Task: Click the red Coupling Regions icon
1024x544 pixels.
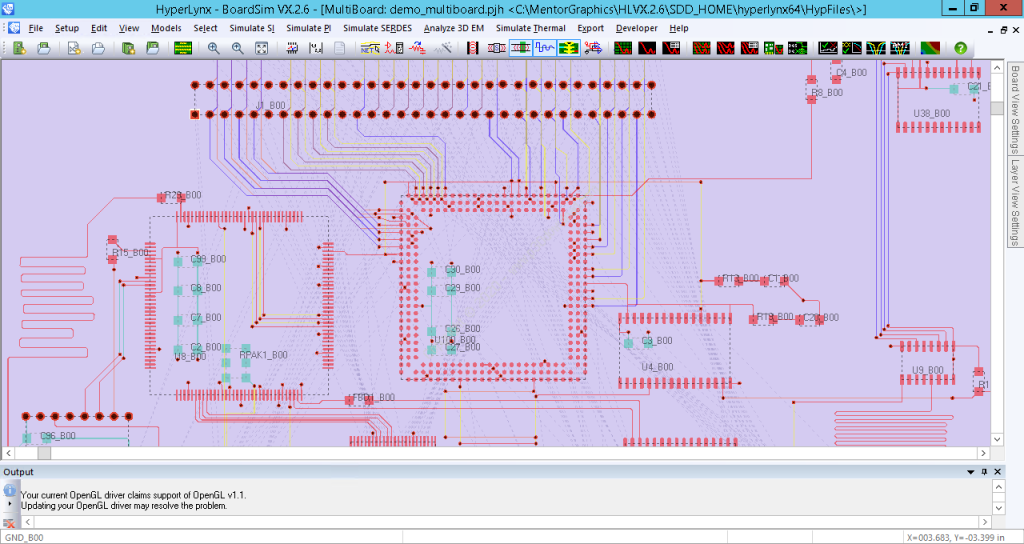Action: [473, 48]
